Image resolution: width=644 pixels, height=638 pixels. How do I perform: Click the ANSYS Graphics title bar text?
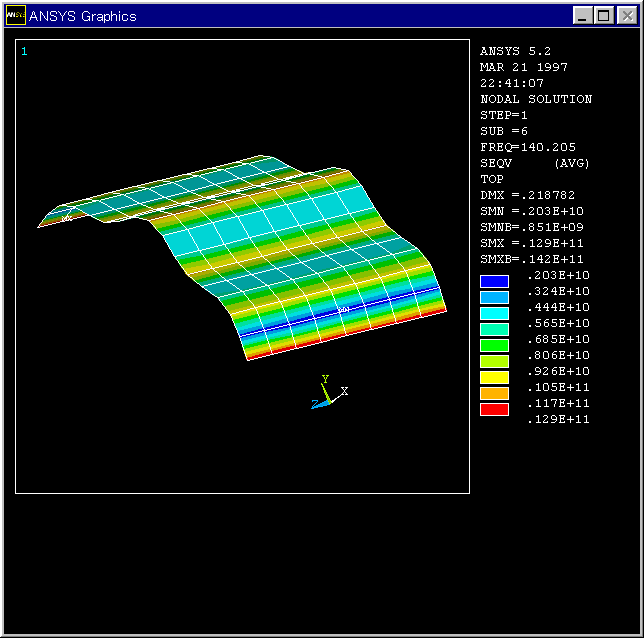[83, 16]
